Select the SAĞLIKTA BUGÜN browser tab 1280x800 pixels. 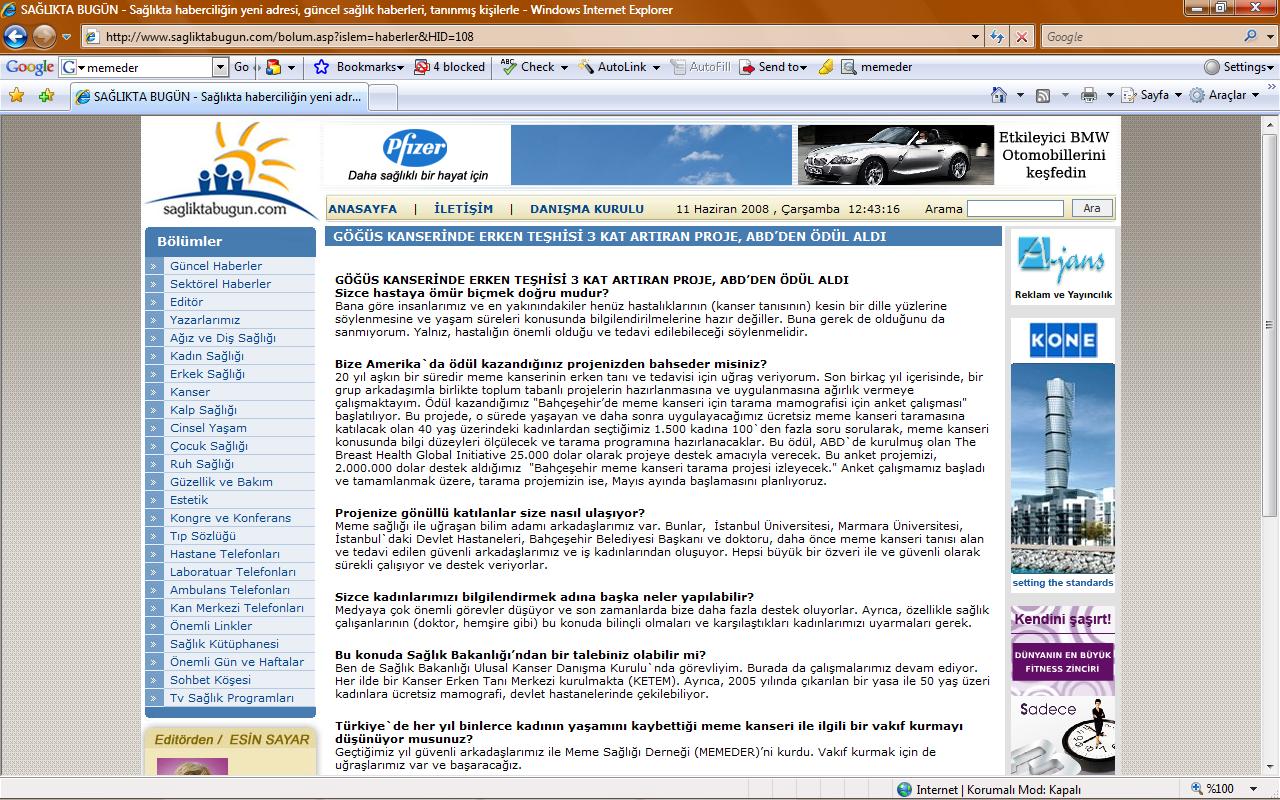coord(218,97)
